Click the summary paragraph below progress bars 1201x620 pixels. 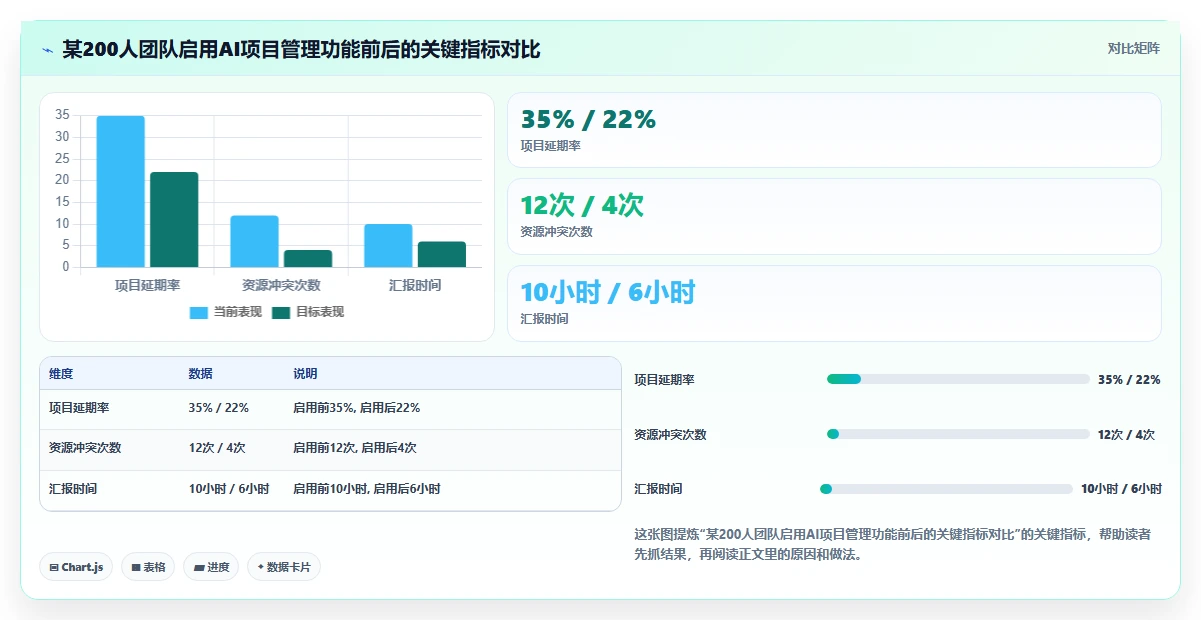pos(892,544)
